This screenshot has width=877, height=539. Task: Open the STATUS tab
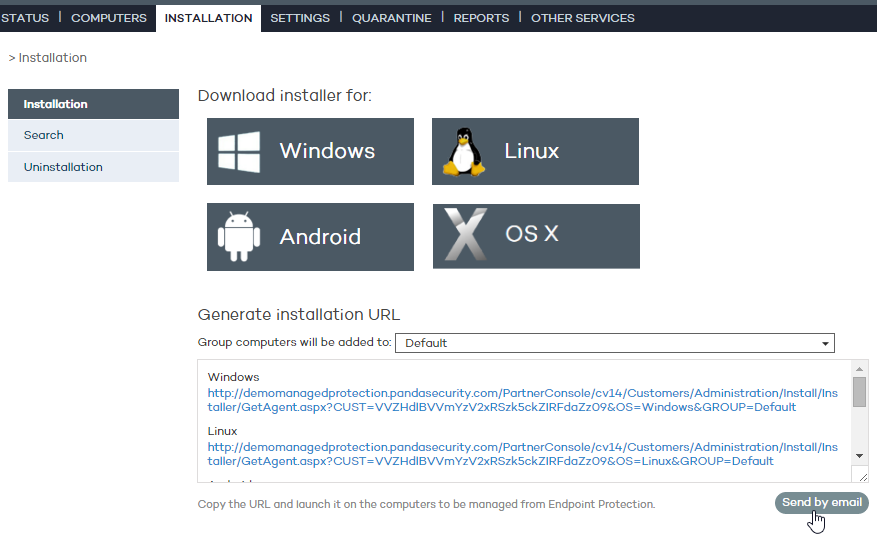click(x=25, y=18)
